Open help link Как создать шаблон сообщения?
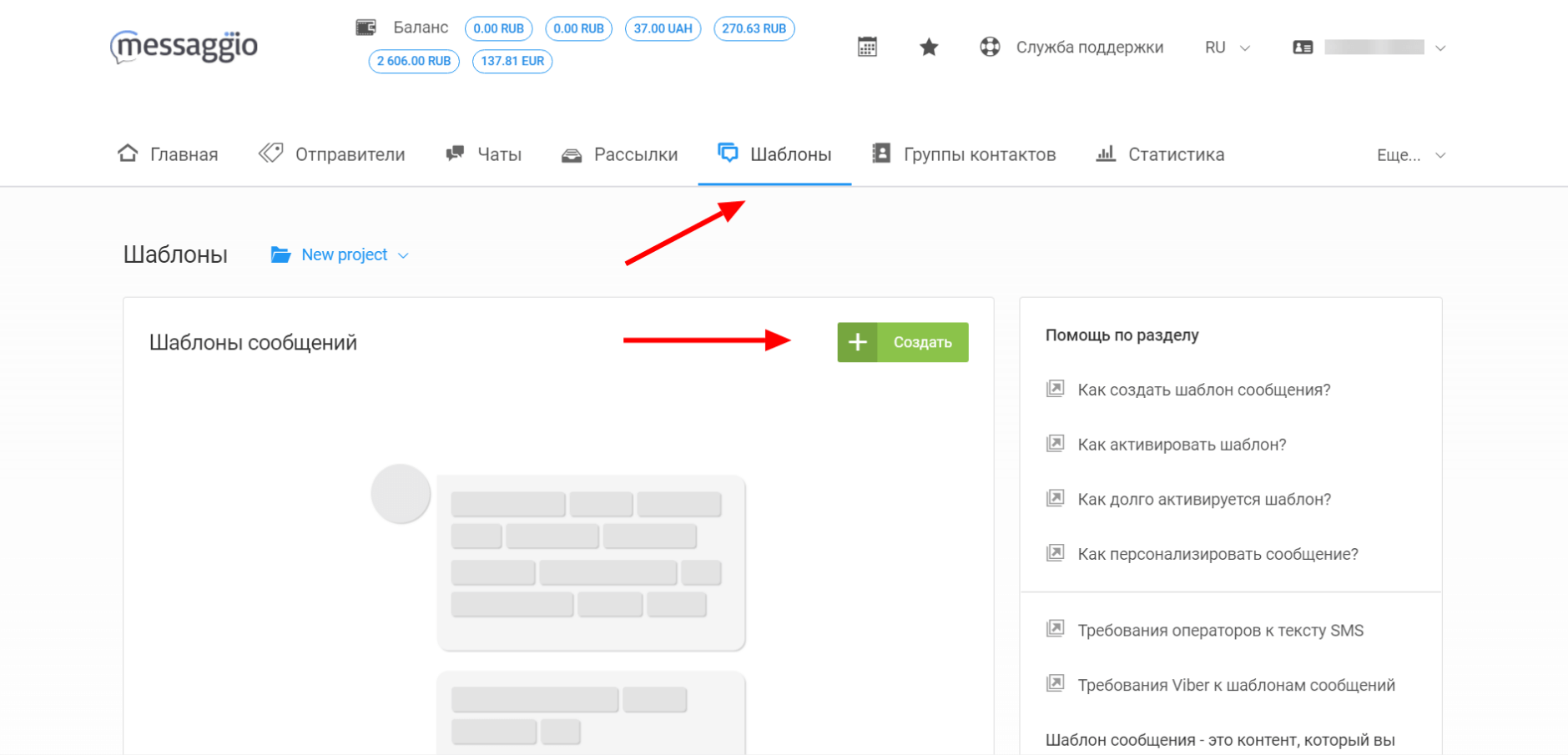1568x755 pixels. click(1204, 390)
